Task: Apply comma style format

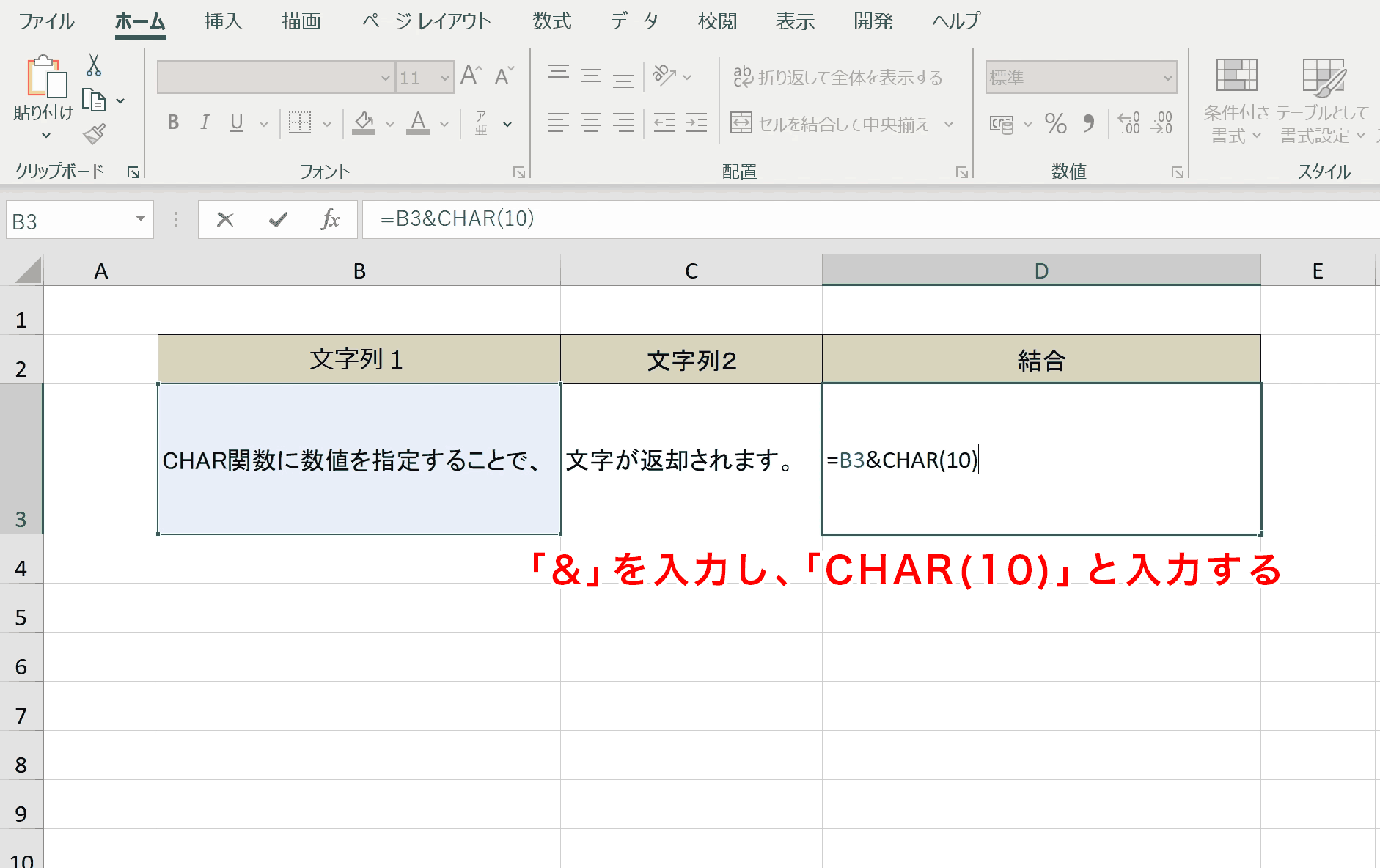Action: [x=1090, y=123]
